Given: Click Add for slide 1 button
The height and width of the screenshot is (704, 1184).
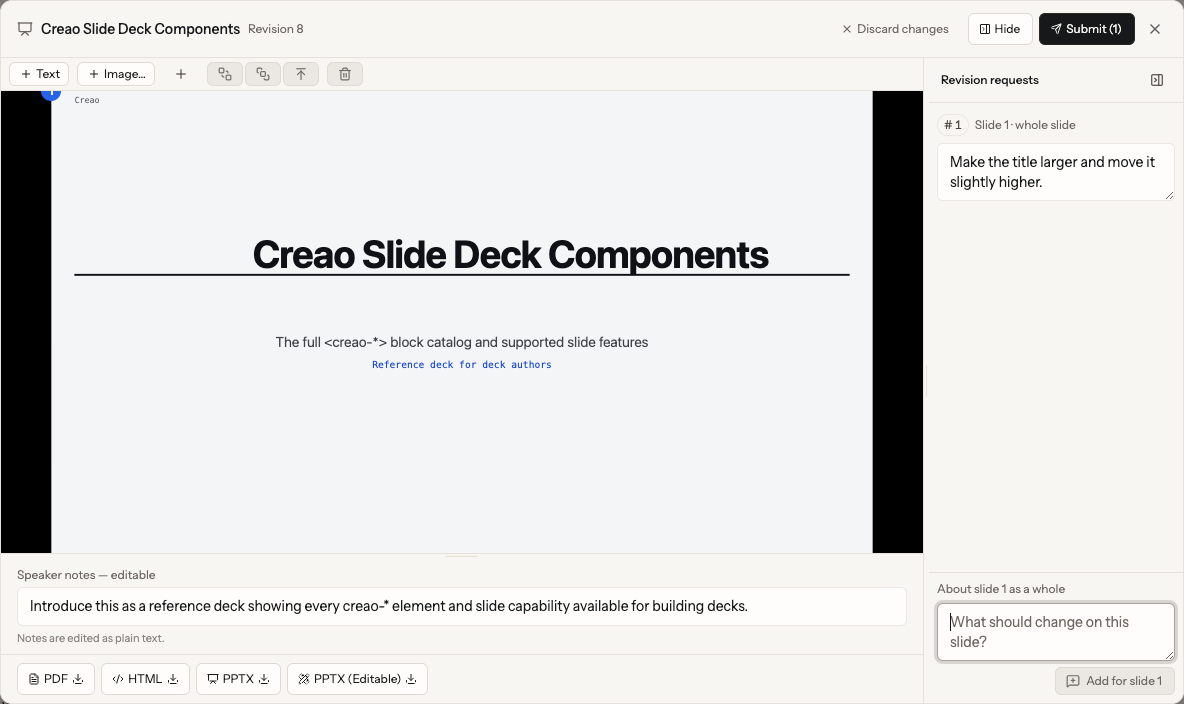Looking at the screenshot, I should (1115, 681).
